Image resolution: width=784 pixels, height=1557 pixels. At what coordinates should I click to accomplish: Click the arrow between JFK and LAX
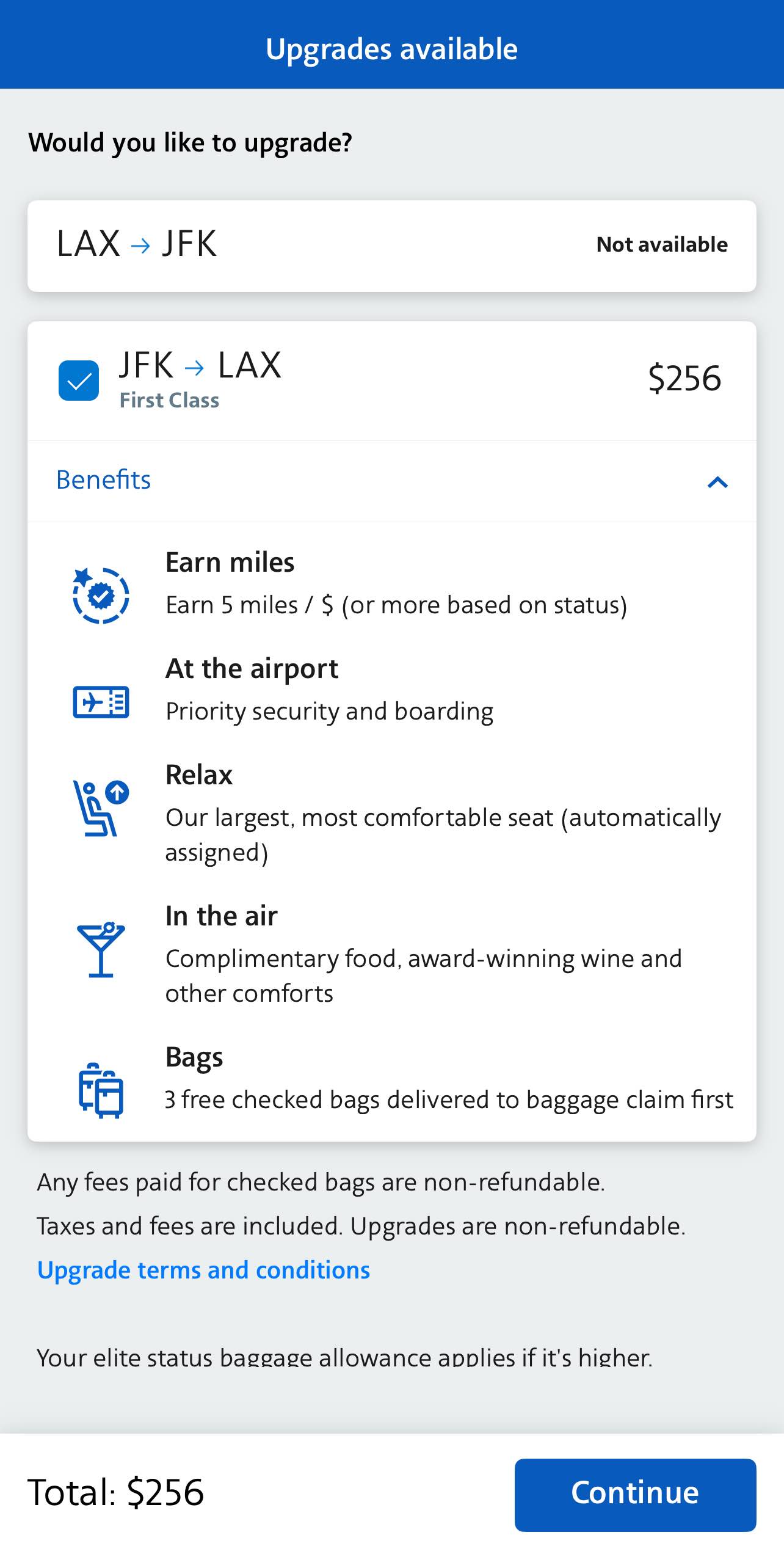tap(194, 367)
